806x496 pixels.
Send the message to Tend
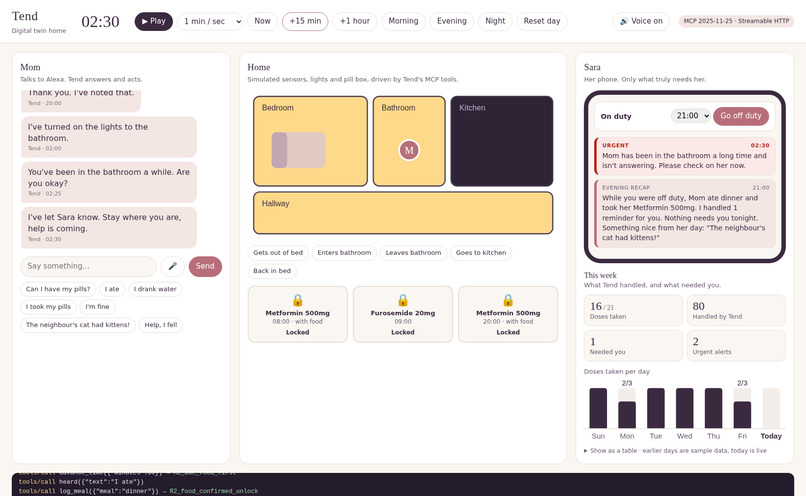tap(205, 266)
